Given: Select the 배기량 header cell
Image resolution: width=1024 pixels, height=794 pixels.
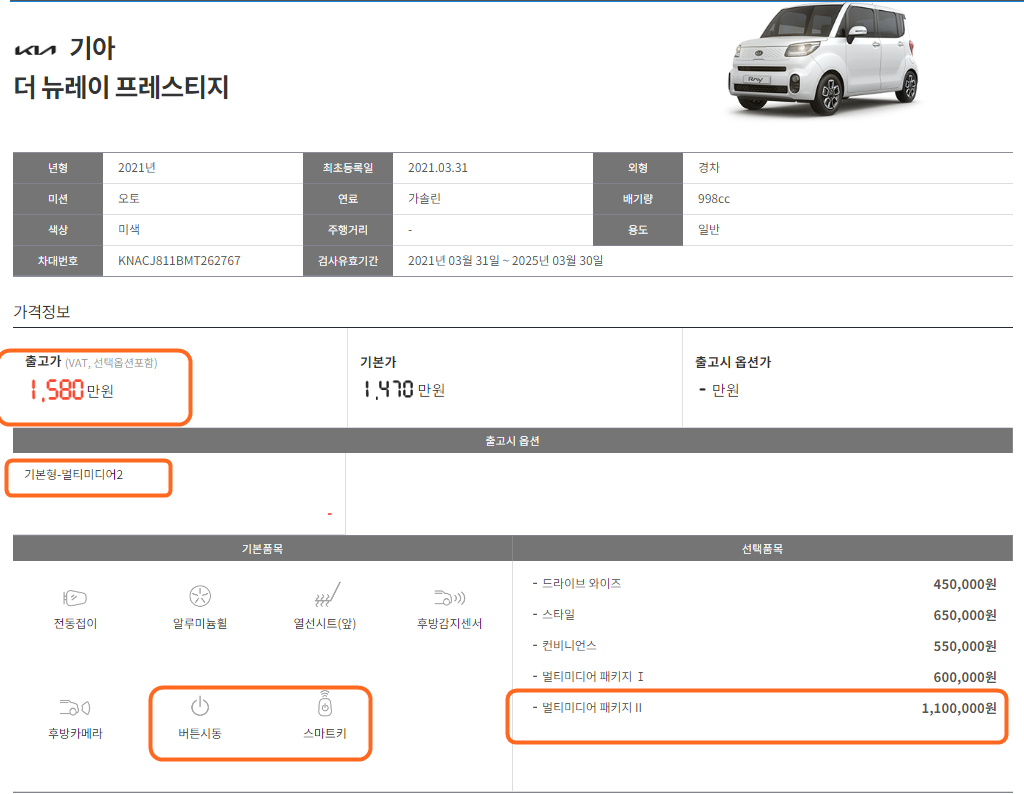Looking at the screenshot, I should (637, 198).
